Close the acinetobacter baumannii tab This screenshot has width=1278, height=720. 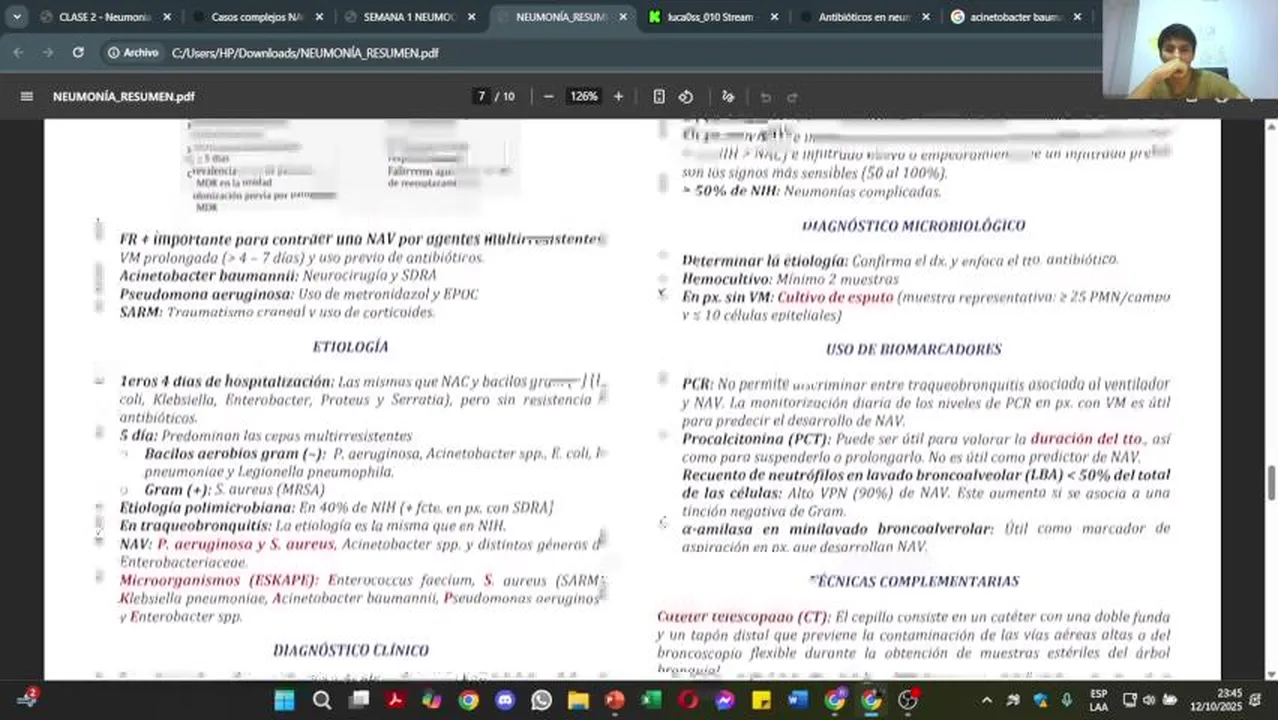(1077, 17)
